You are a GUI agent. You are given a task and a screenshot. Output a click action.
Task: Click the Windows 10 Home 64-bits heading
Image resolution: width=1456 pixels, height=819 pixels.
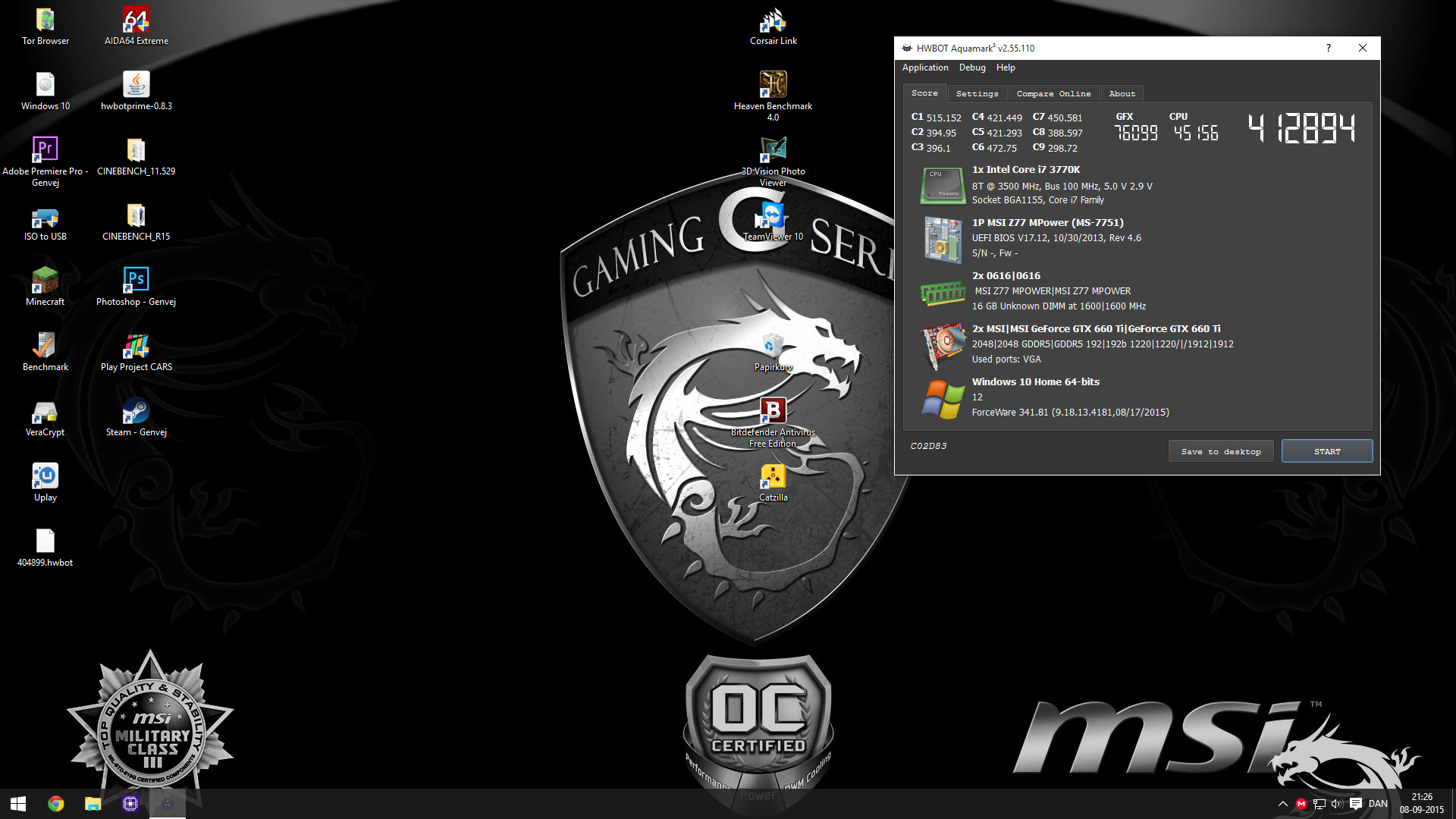click(x=1036, y=382)
